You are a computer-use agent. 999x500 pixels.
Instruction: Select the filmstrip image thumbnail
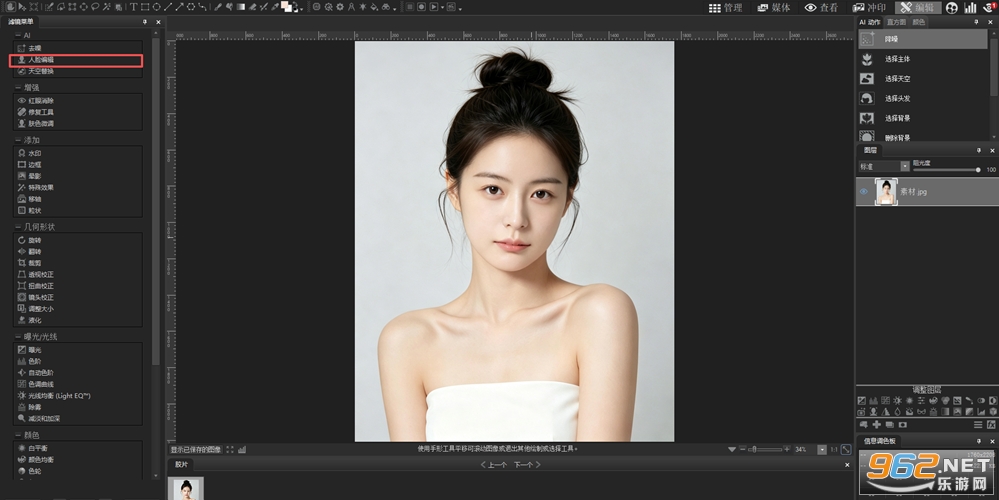(186, 489)
